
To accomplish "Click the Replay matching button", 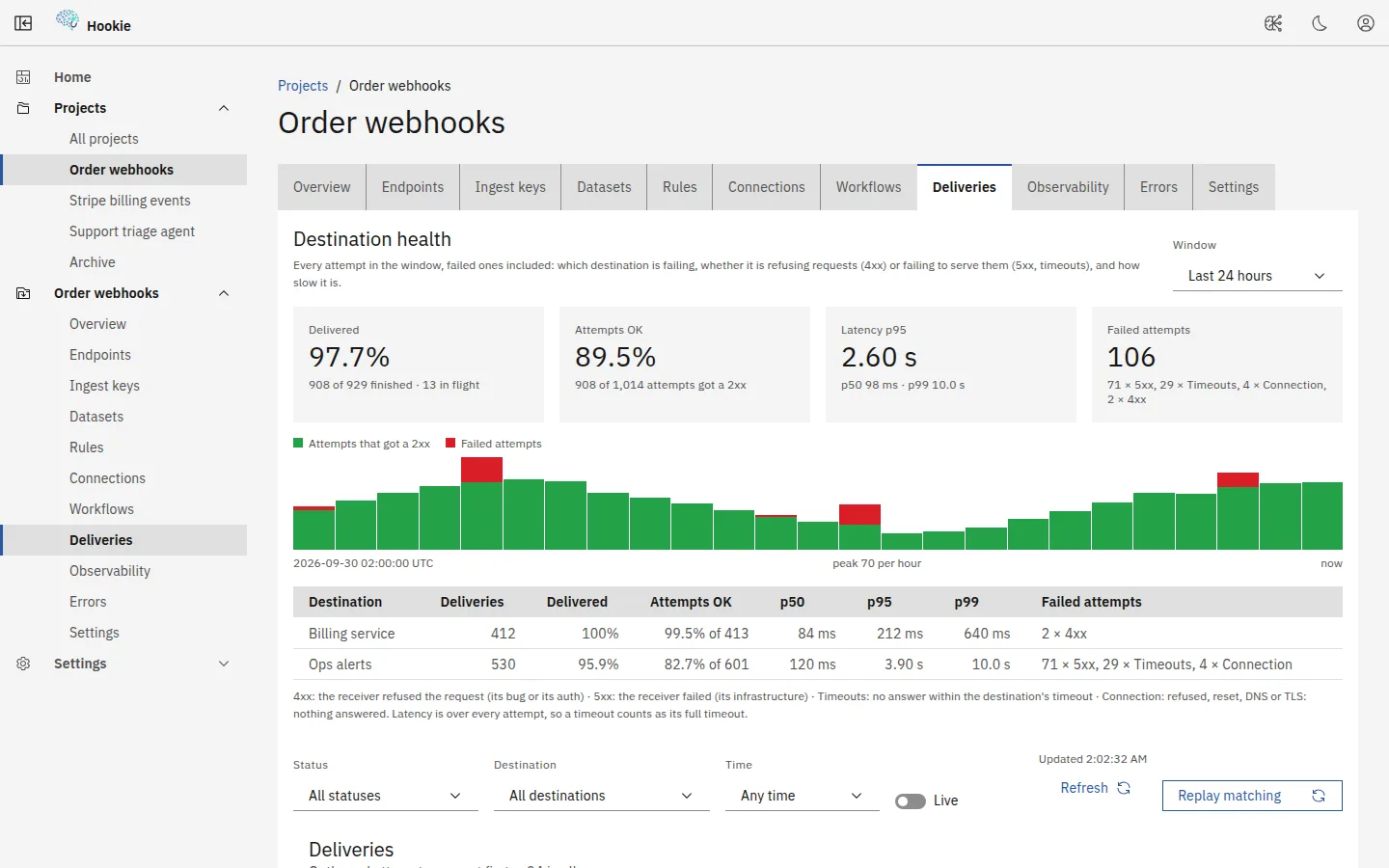I will point(1252,796).
